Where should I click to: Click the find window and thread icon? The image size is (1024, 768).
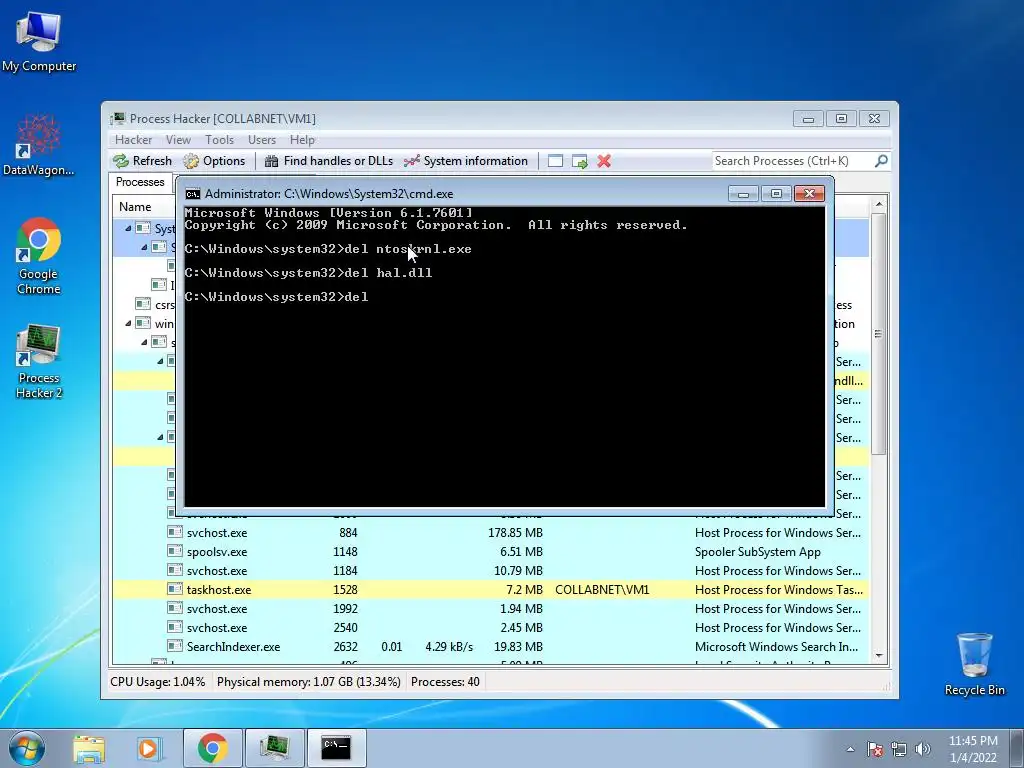pyautogui.click(x=579, y=161)
